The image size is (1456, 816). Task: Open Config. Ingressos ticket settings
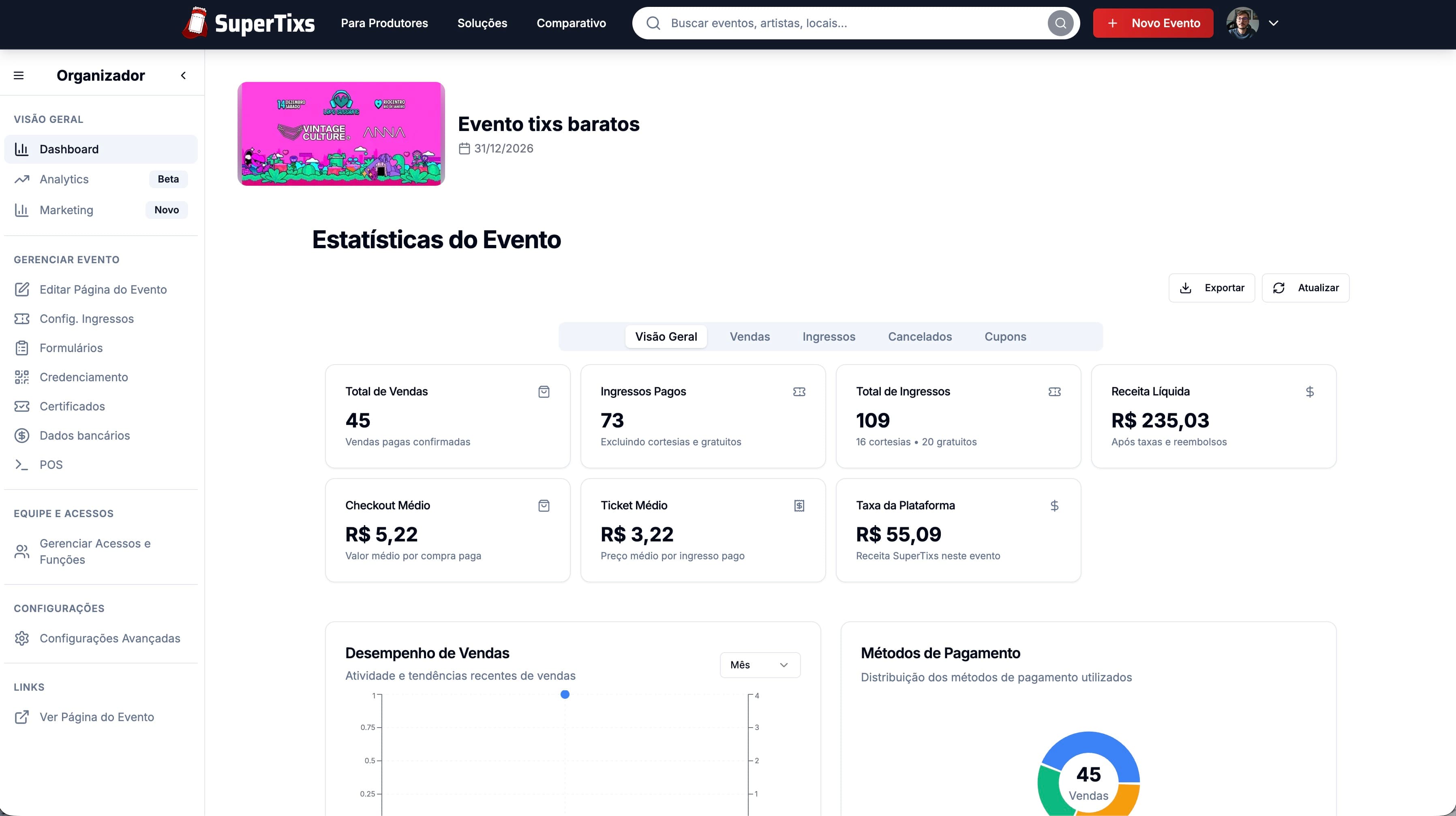101,319
